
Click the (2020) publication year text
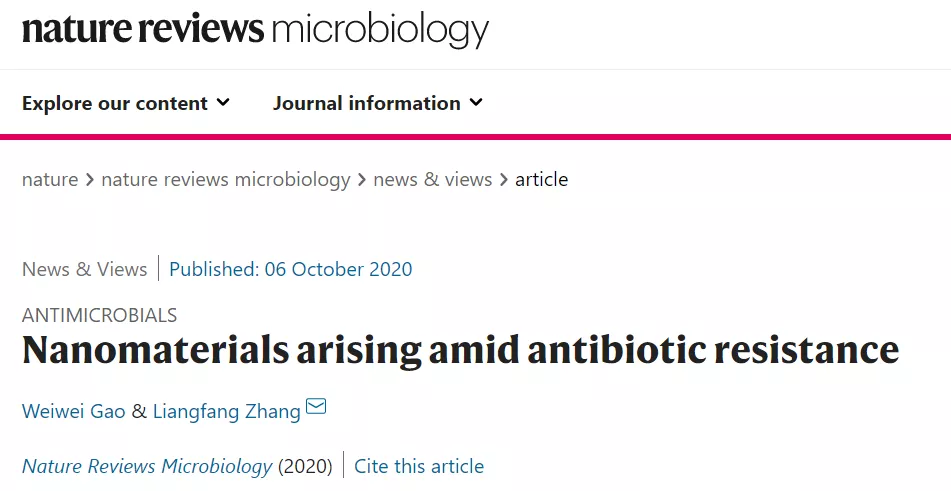305,466
